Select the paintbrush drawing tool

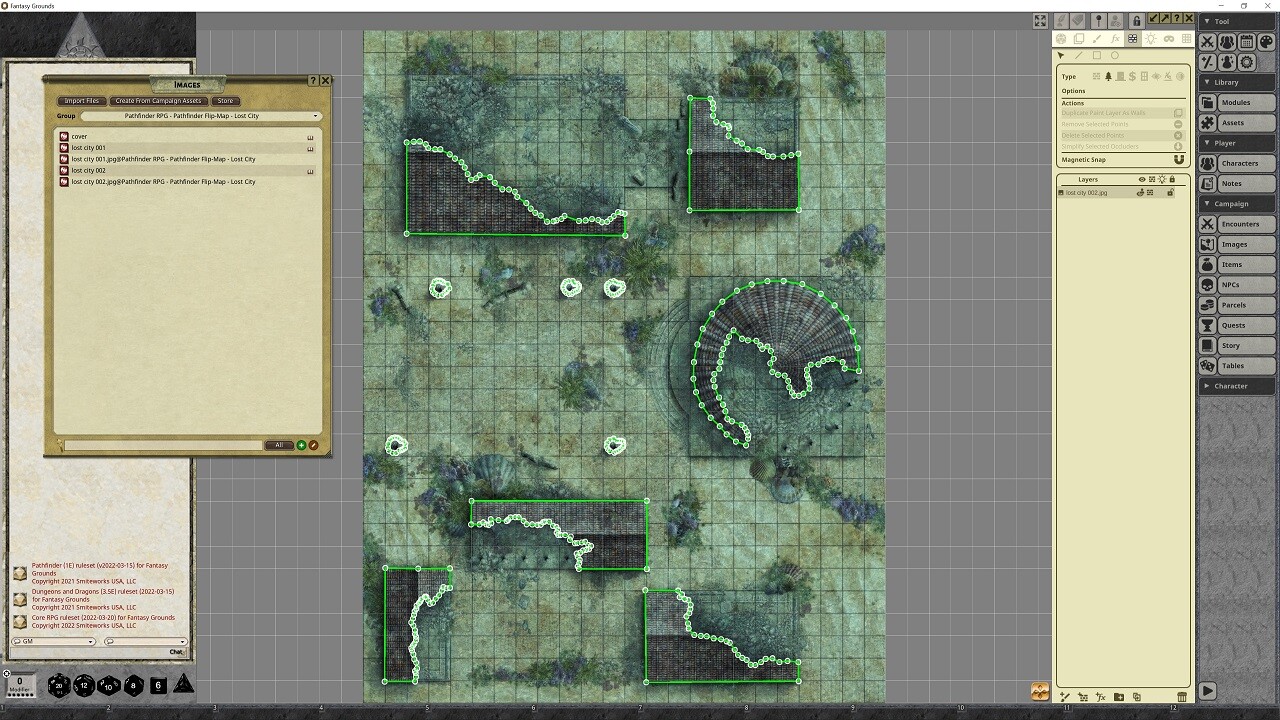(1097, 39)
